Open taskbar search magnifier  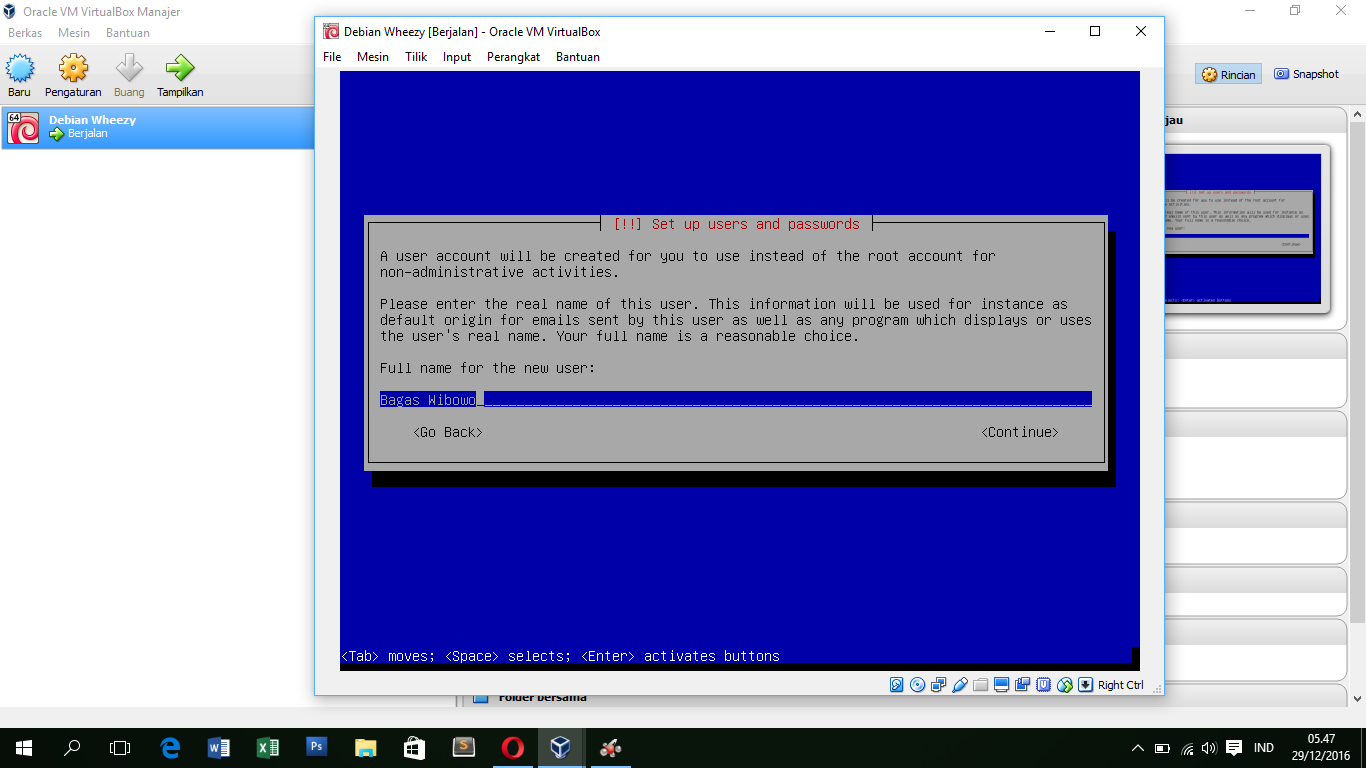72,747
